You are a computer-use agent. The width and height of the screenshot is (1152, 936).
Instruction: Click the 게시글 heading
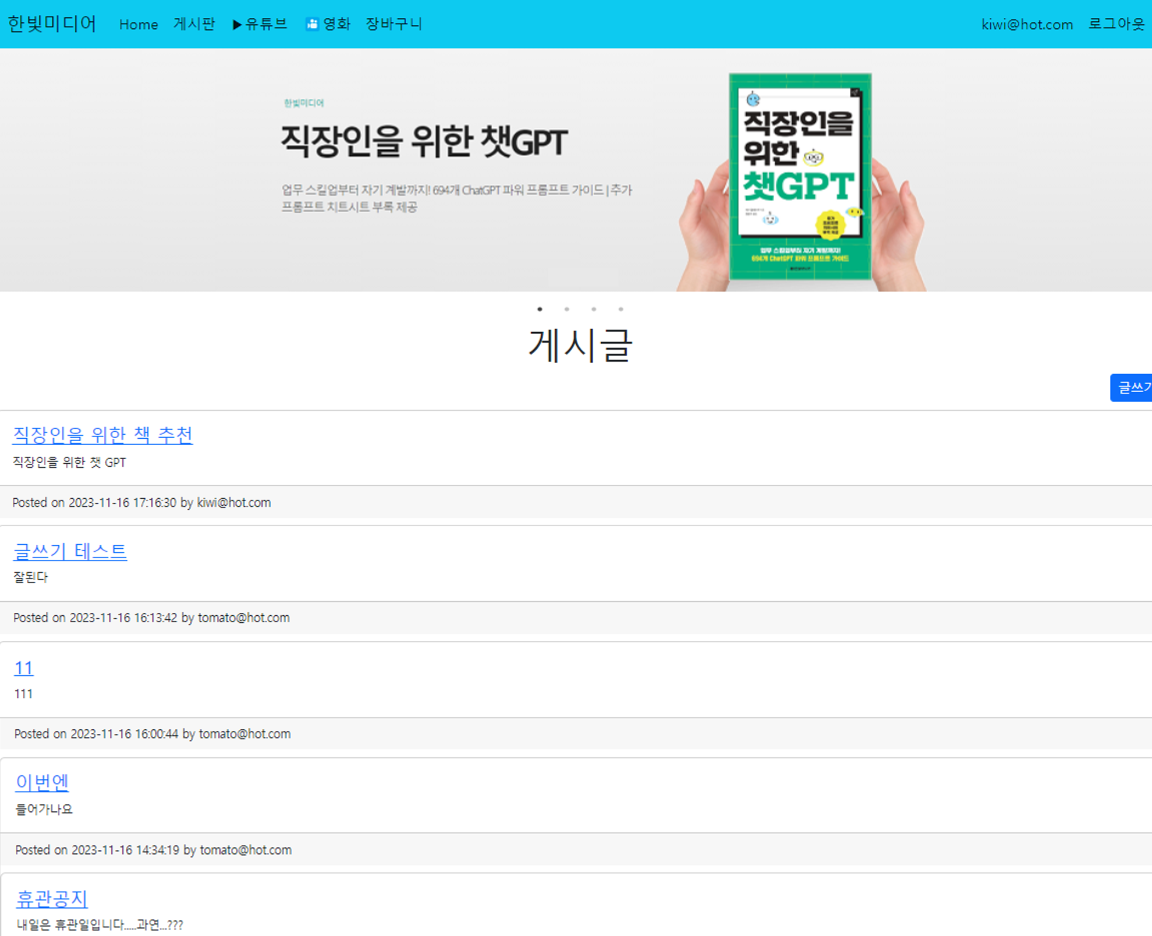pyautogui.click(x=580, y=345)
